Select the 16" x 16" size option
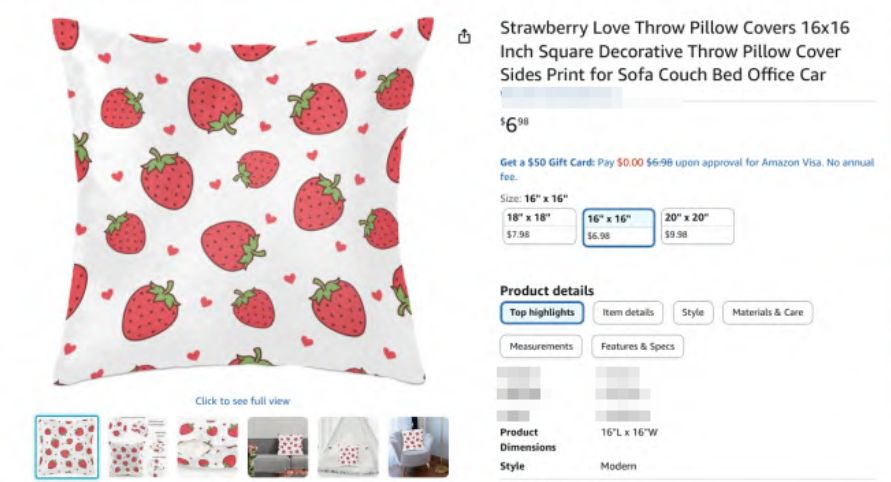891x482 pixels. (618, 226)
